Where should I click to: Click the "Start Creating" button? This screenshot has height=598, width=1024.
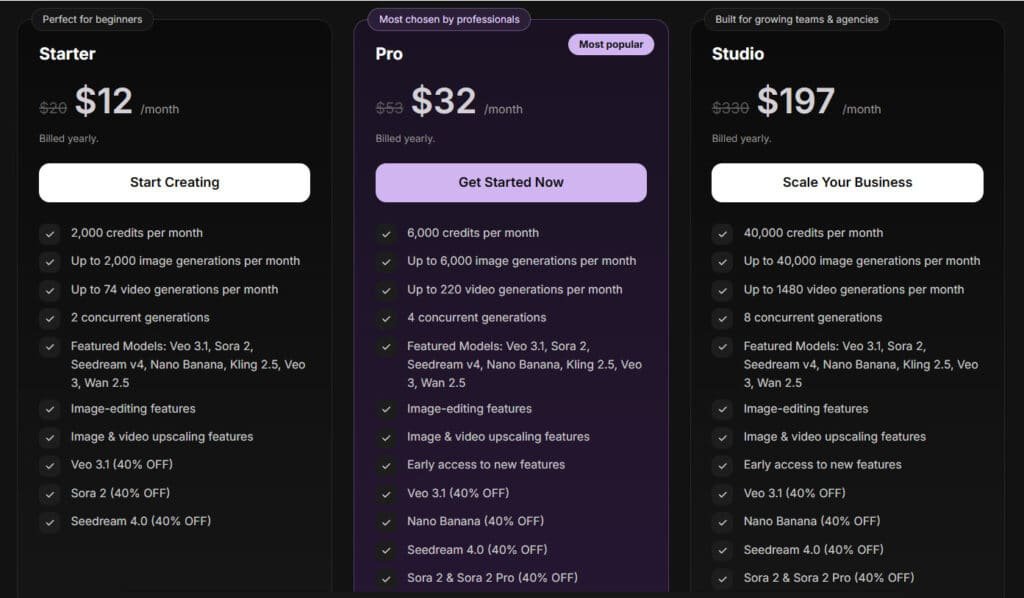pyautogui.click(x=174, y=182)
